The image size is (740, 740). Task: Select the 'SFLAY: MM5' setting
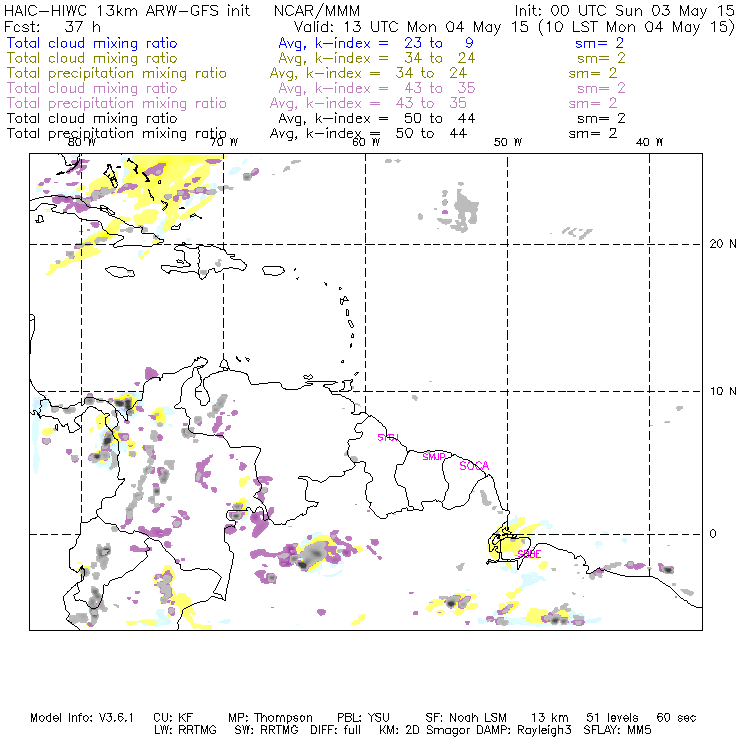(x=617, y=730)
